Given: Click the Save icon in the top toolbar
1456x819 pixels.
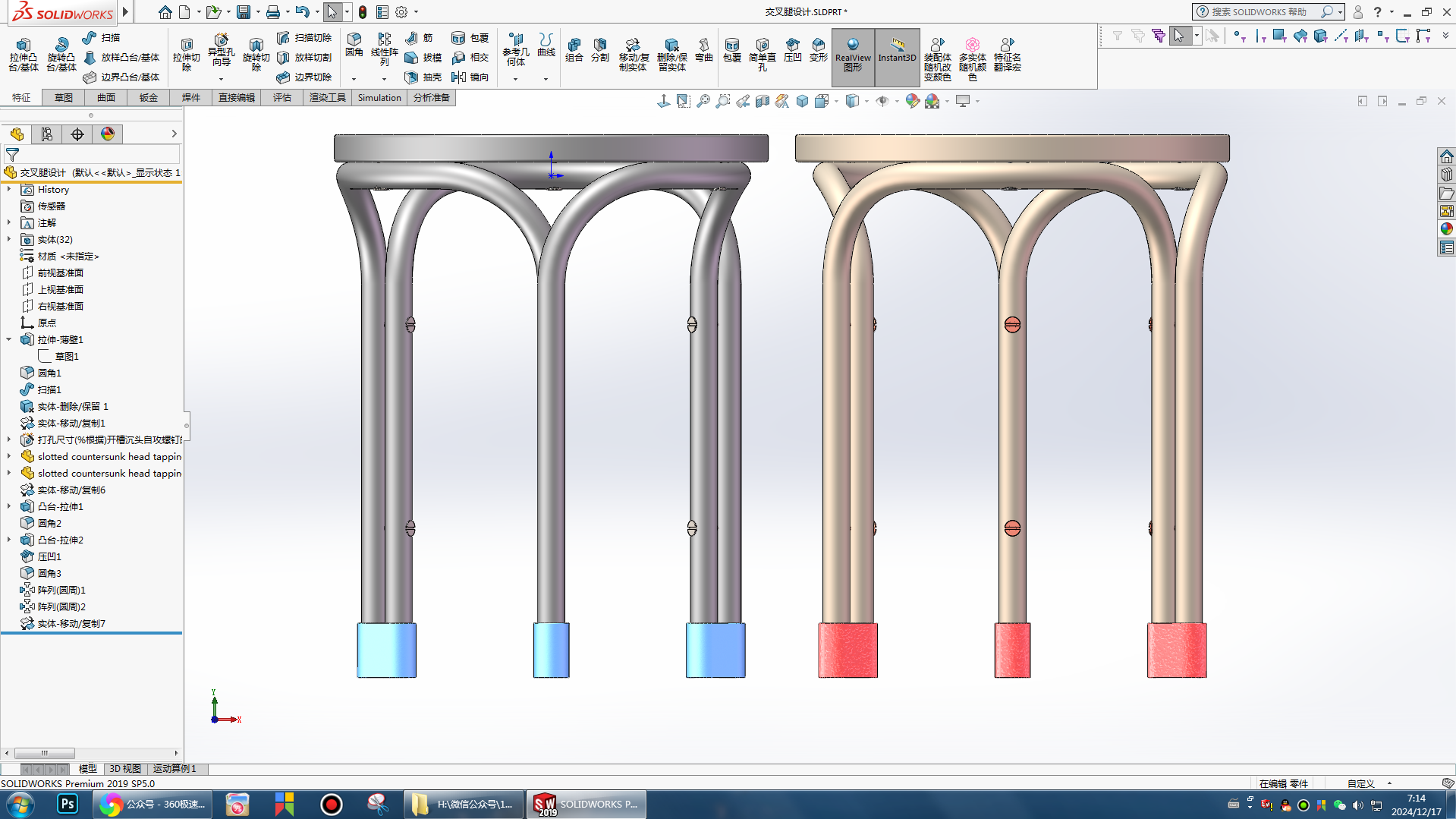Looking at the screenshot, I should click(x=244, y=12).
